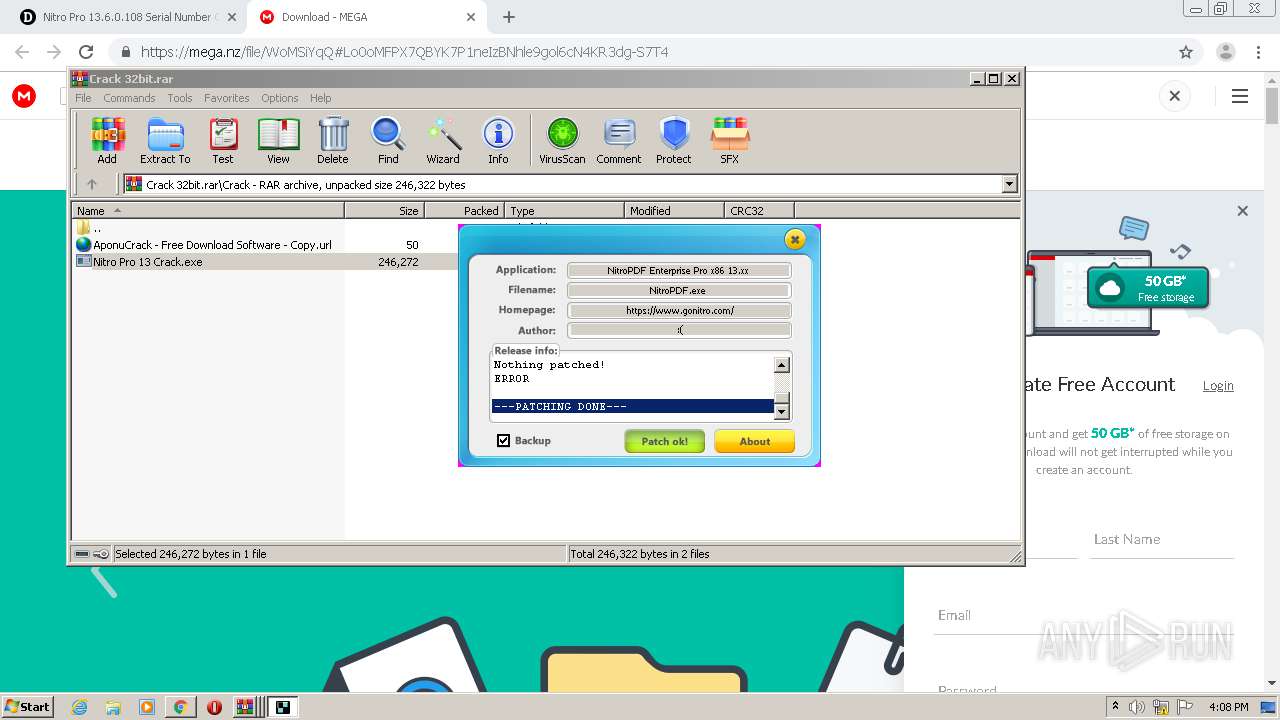This screenshot has height=720, width=1280.
Task: Open Chrome profile avatar icon
Action: pyautogui.click(x=1225, y=52)
